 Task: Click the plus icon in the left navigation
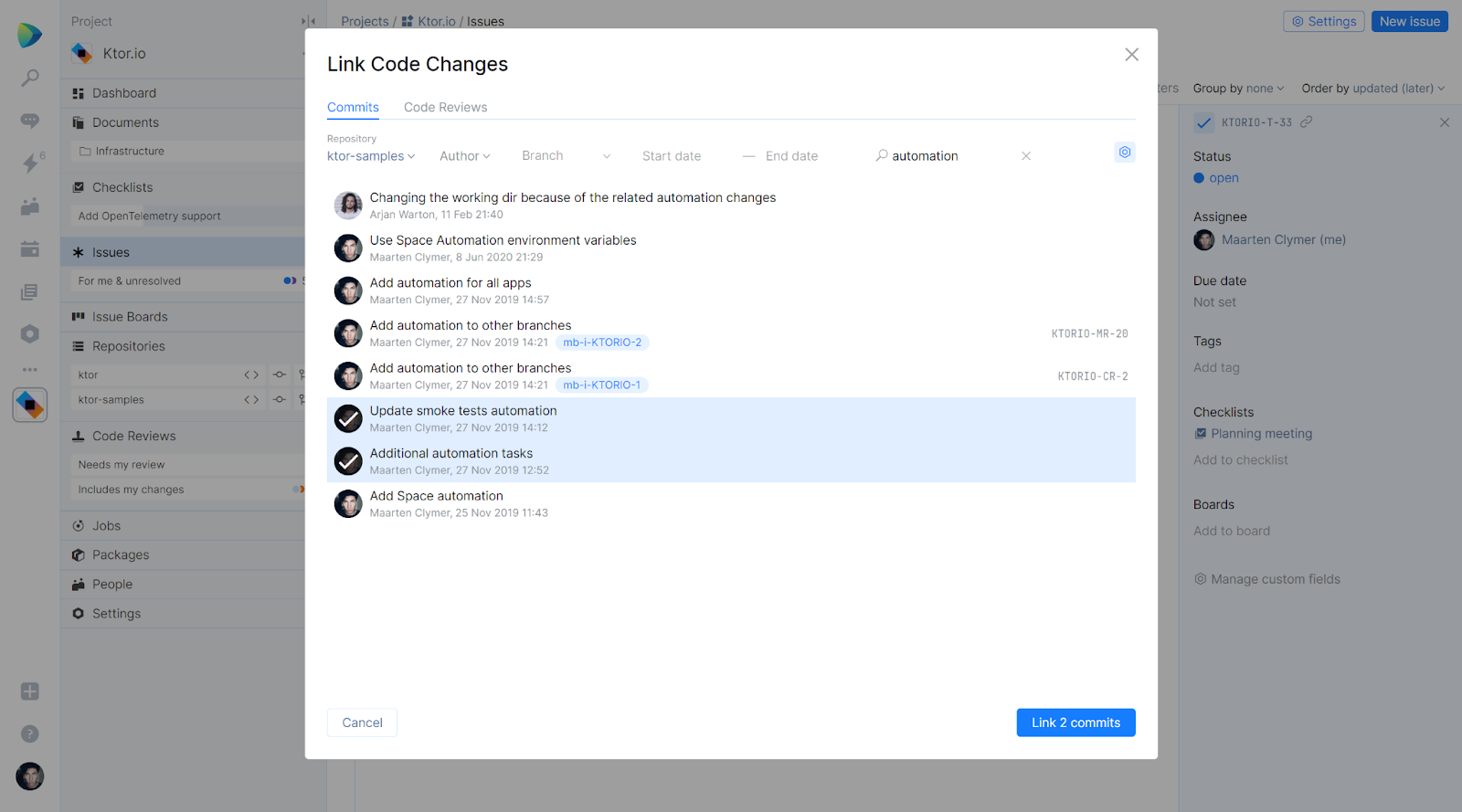(x=30, y=691)
